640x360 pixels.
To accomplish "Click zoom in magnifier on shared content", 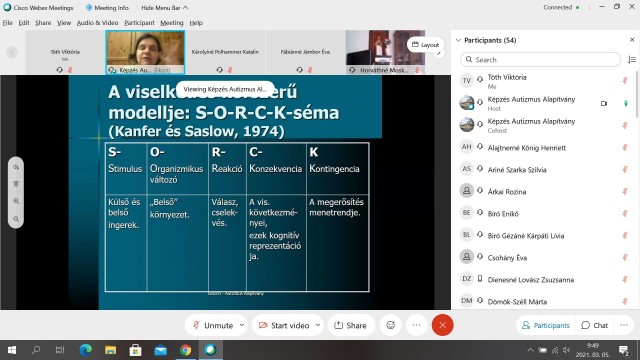I will click(x=16, y=201).
